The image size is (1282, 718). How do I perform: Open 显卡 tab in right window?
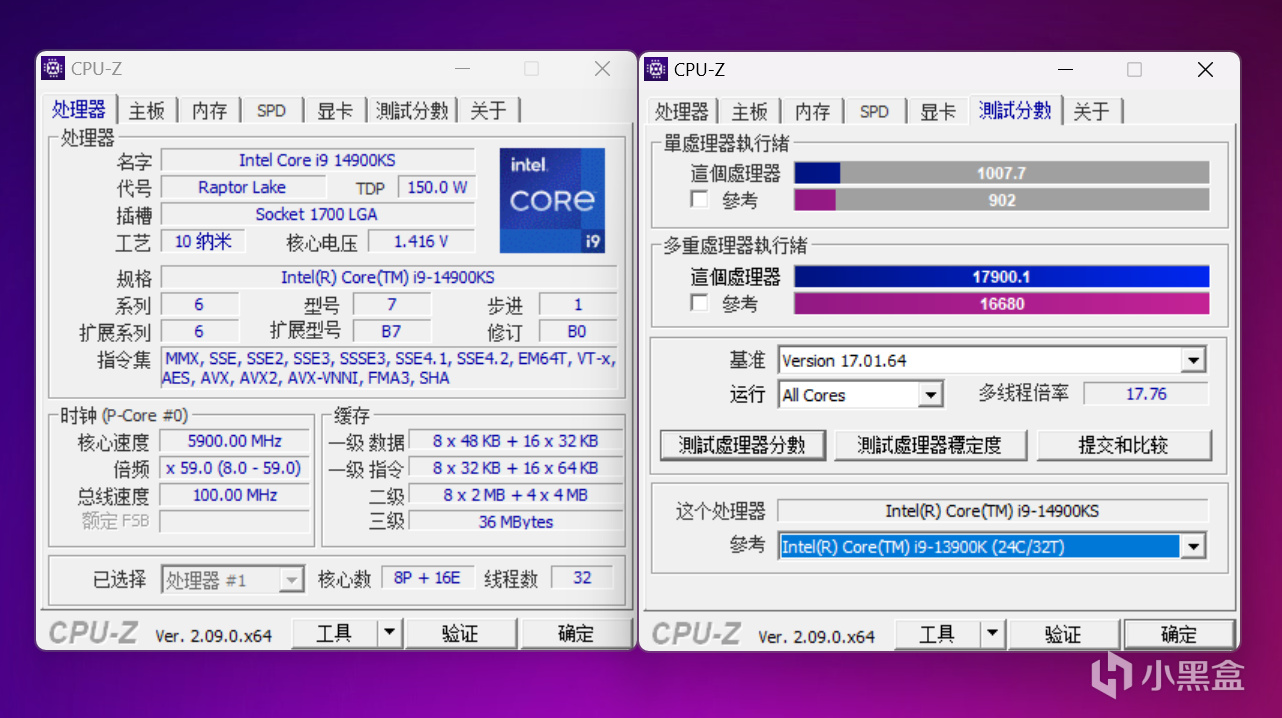938,111
